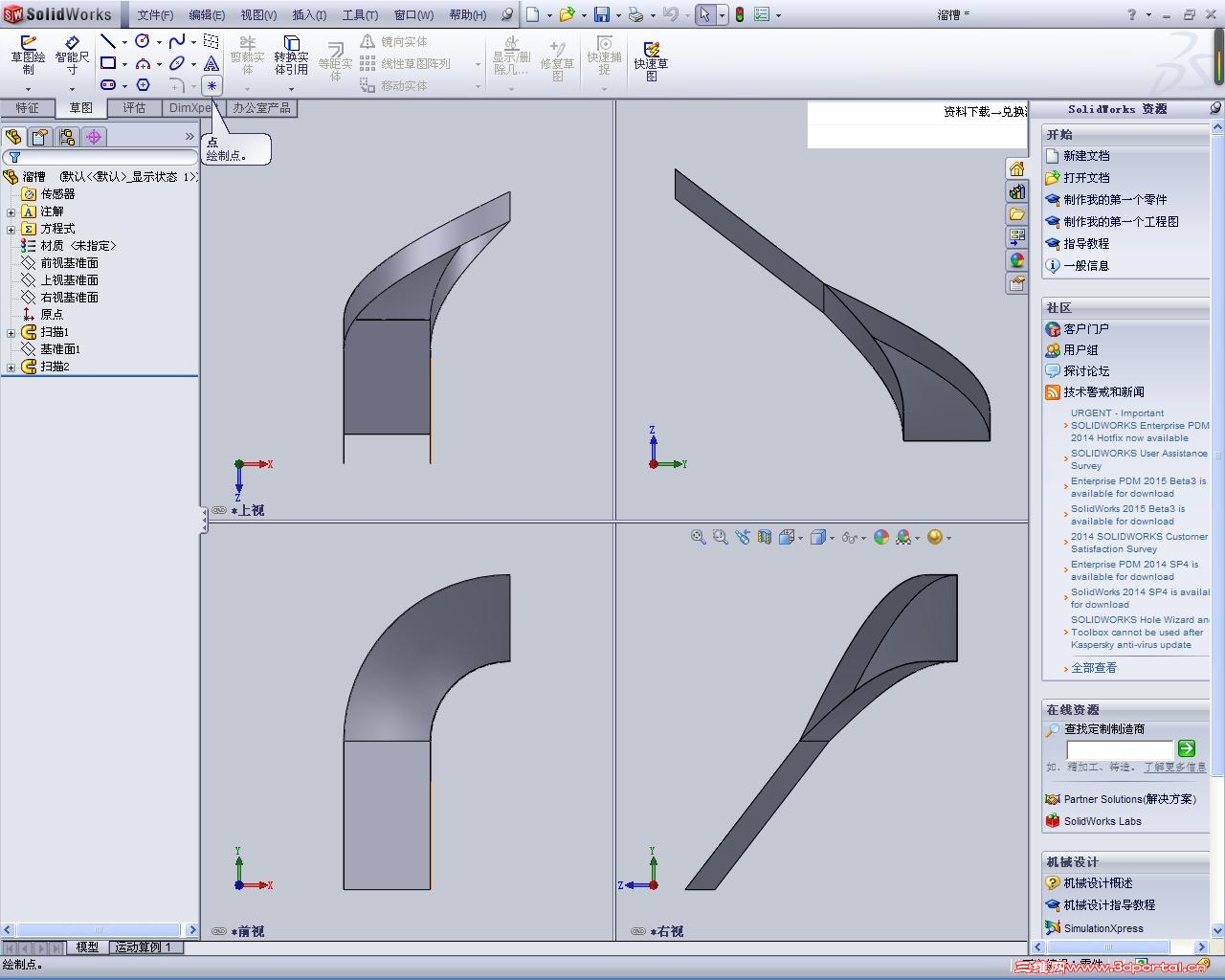
Task: Open the Edit Appearance color wheel in view toolbar
Action: click(881, 538)
